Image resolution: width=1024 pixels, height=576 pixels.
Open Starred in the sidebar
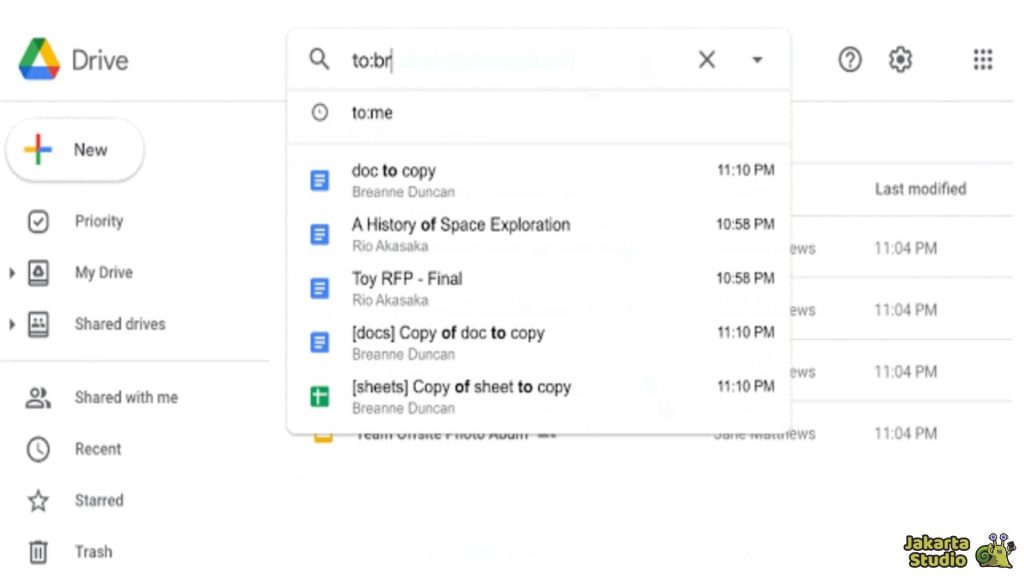point(99,500)
